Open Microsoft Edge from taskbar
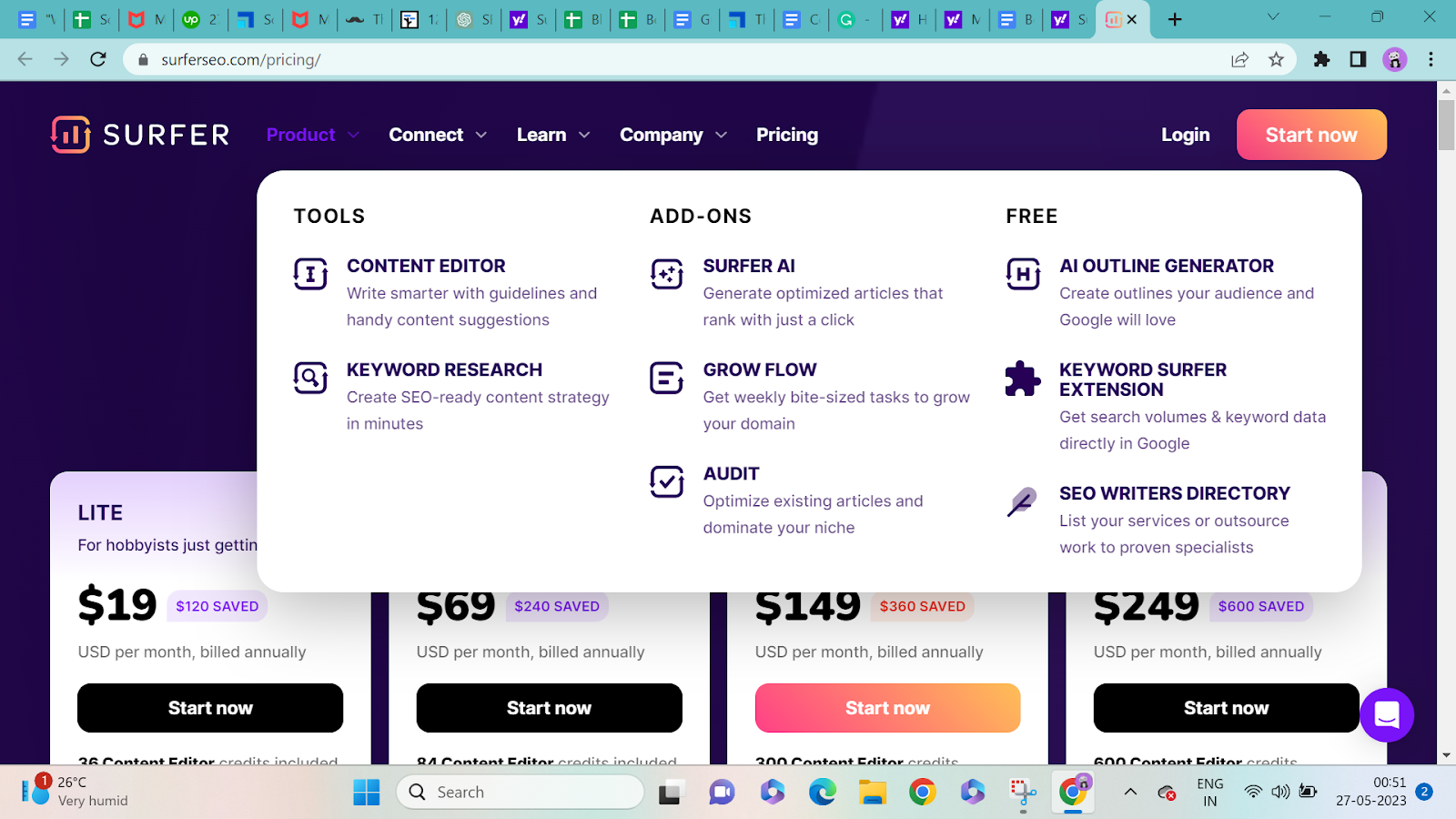The height and width of the screenshot is (819, 1456). point(823,793)
